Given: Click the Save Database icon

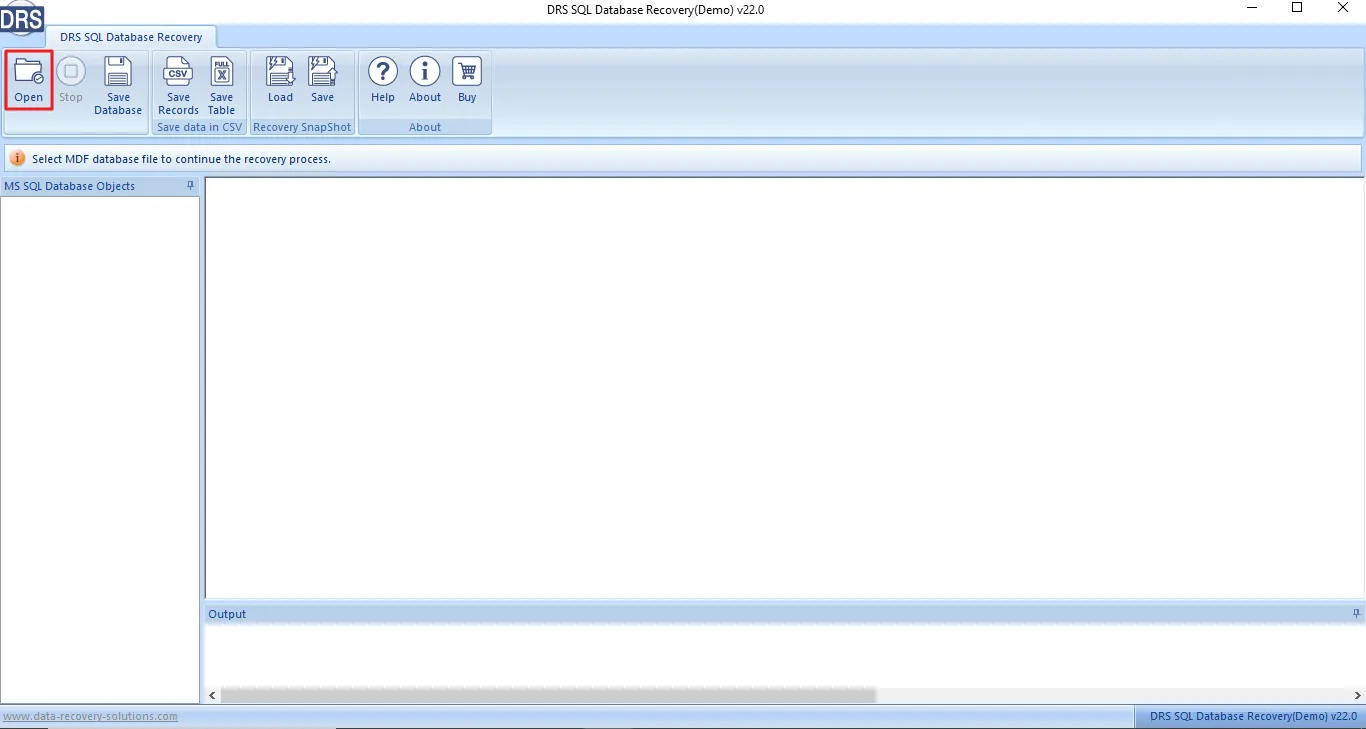Looking at the screenshot, I should pyautogui.click(x=118, y=84).
